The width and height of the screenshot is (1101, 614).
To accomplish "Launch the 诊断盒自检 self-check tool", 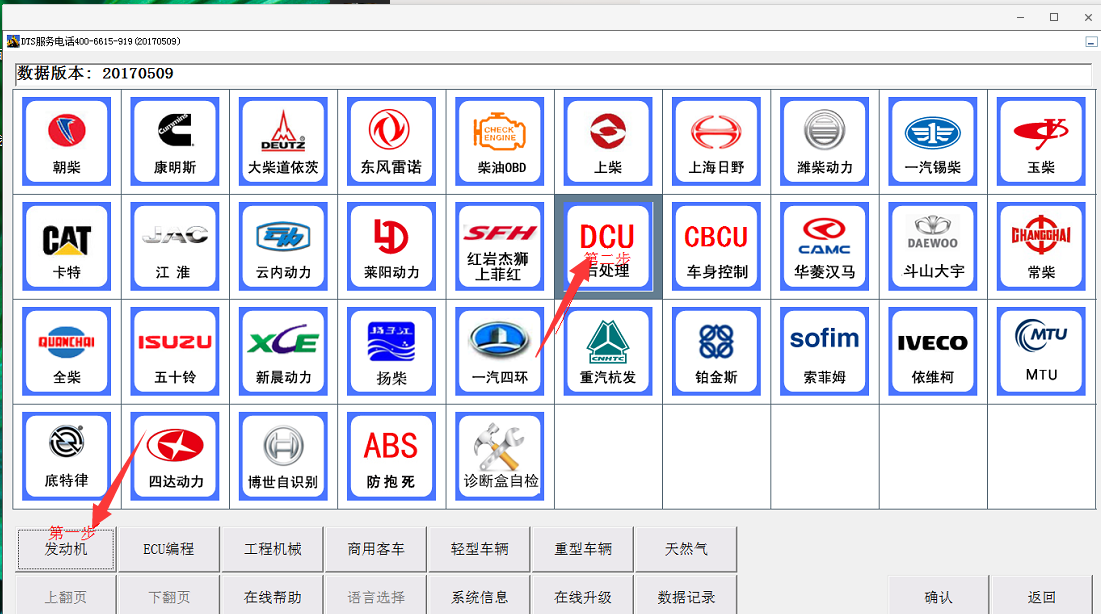I will coord(500,456).
